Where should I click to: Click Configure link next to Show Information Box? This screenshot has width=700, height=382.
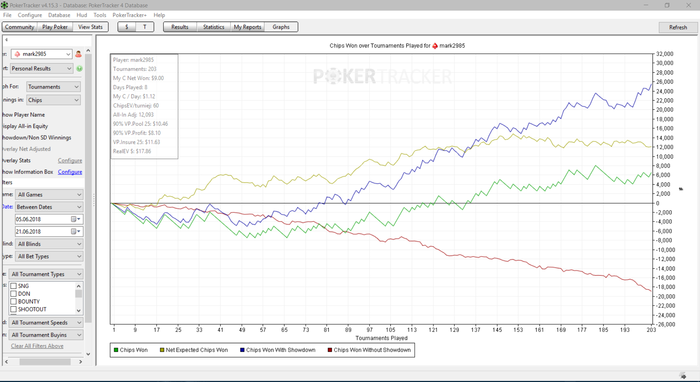[x=70, y=172]
